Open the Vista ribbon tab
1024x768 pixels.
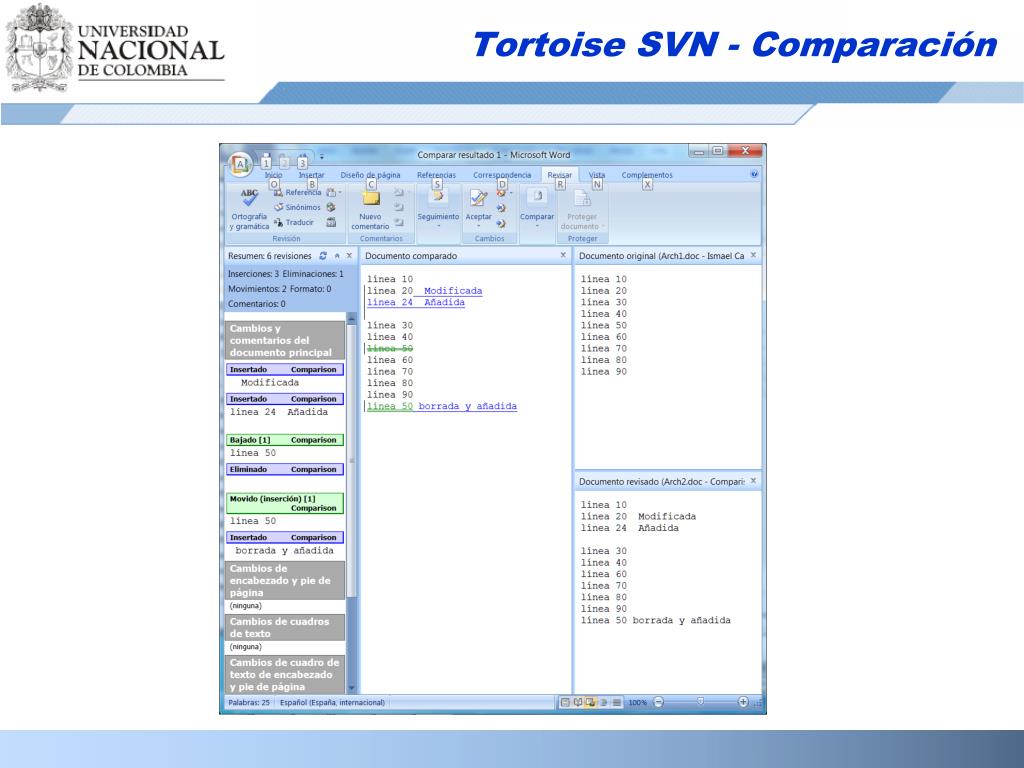(597, 175)
